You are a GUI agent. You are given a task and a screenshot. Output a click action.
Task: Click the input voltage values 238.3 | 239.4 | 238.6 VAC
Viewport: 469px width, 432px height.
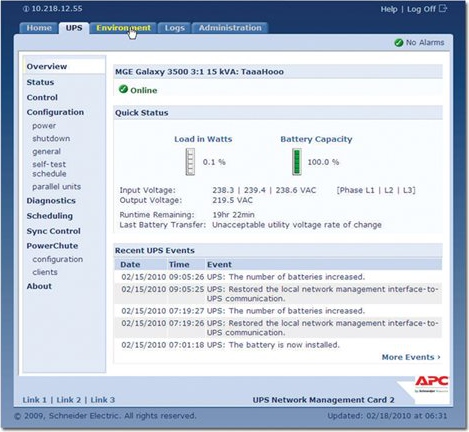[x=264, y=190]
